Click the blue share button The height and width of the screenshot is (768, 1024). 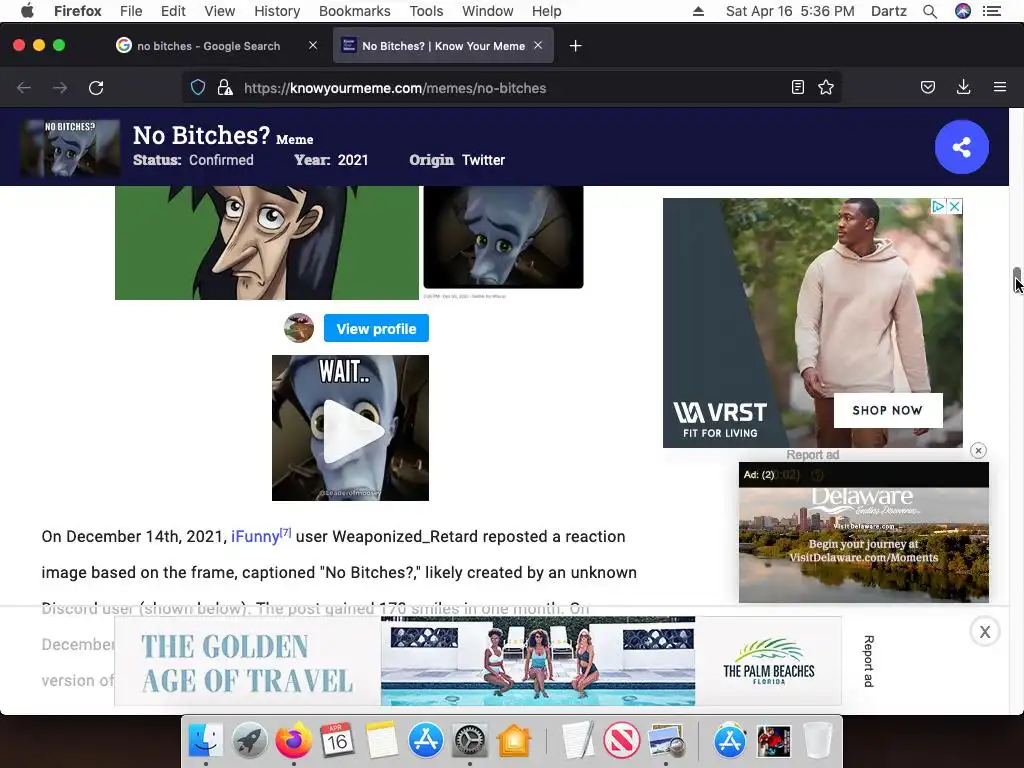961,147
